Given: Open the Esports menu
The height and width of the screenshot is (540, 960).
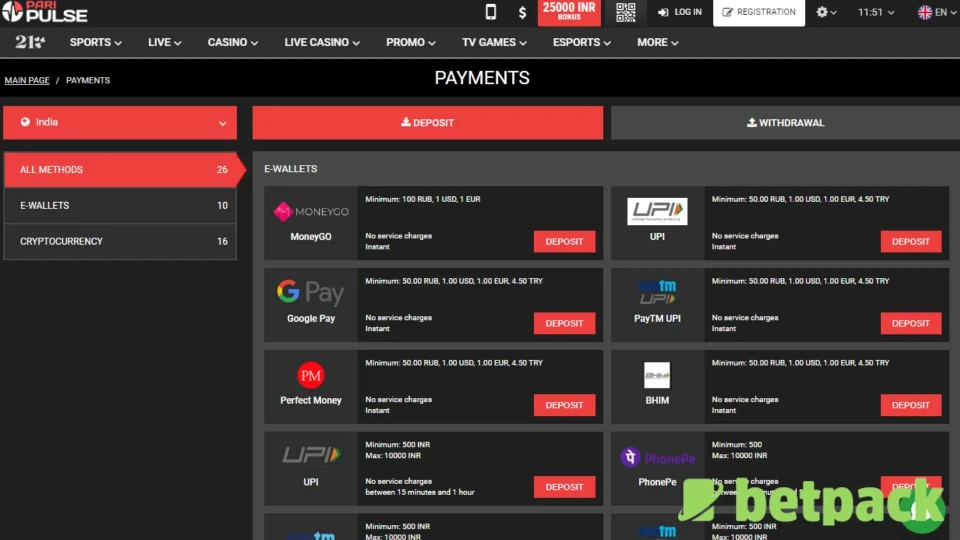Looking at the screenshot, I should [x=582, y=42].
